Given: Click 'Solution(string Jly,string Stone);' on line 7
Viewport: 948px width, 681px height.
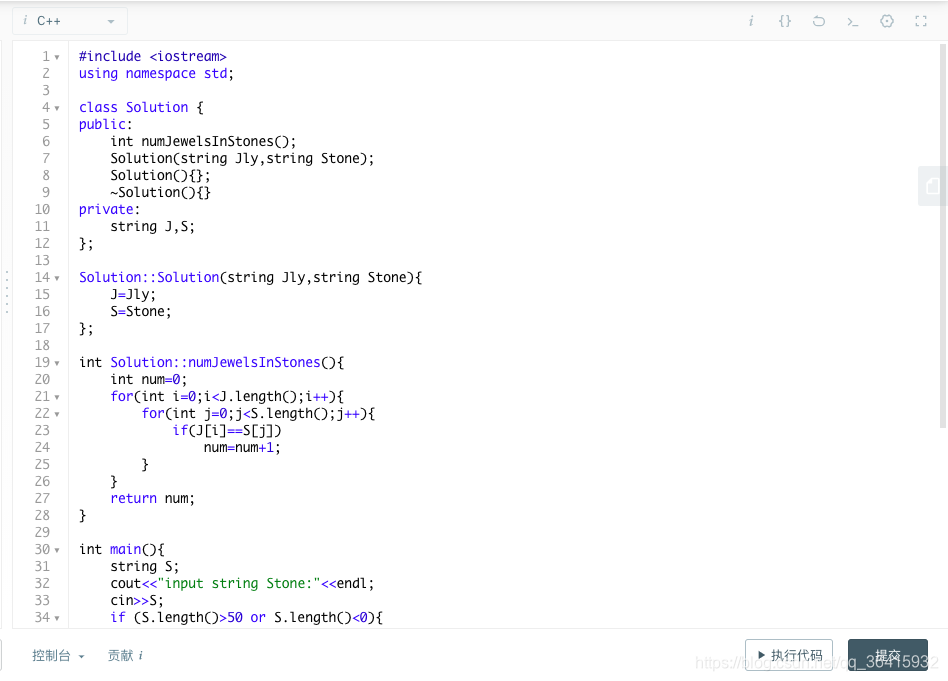Looking at the screenshot, I should pos(242,158).
